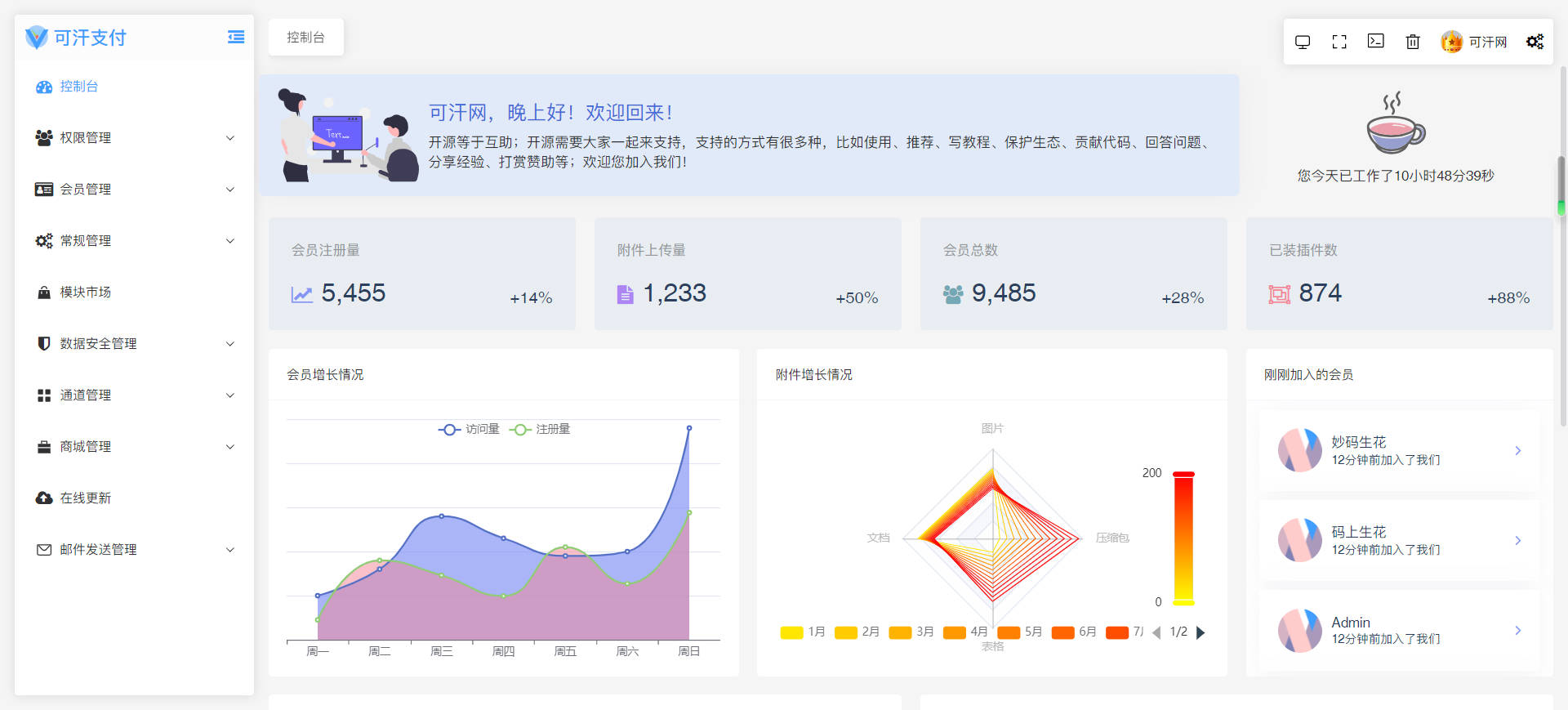Image resolution: width=1568 pixels, height=710 pixels.
Task: Toggle the 3月 radar legend
Action: (x=911, y=632)
